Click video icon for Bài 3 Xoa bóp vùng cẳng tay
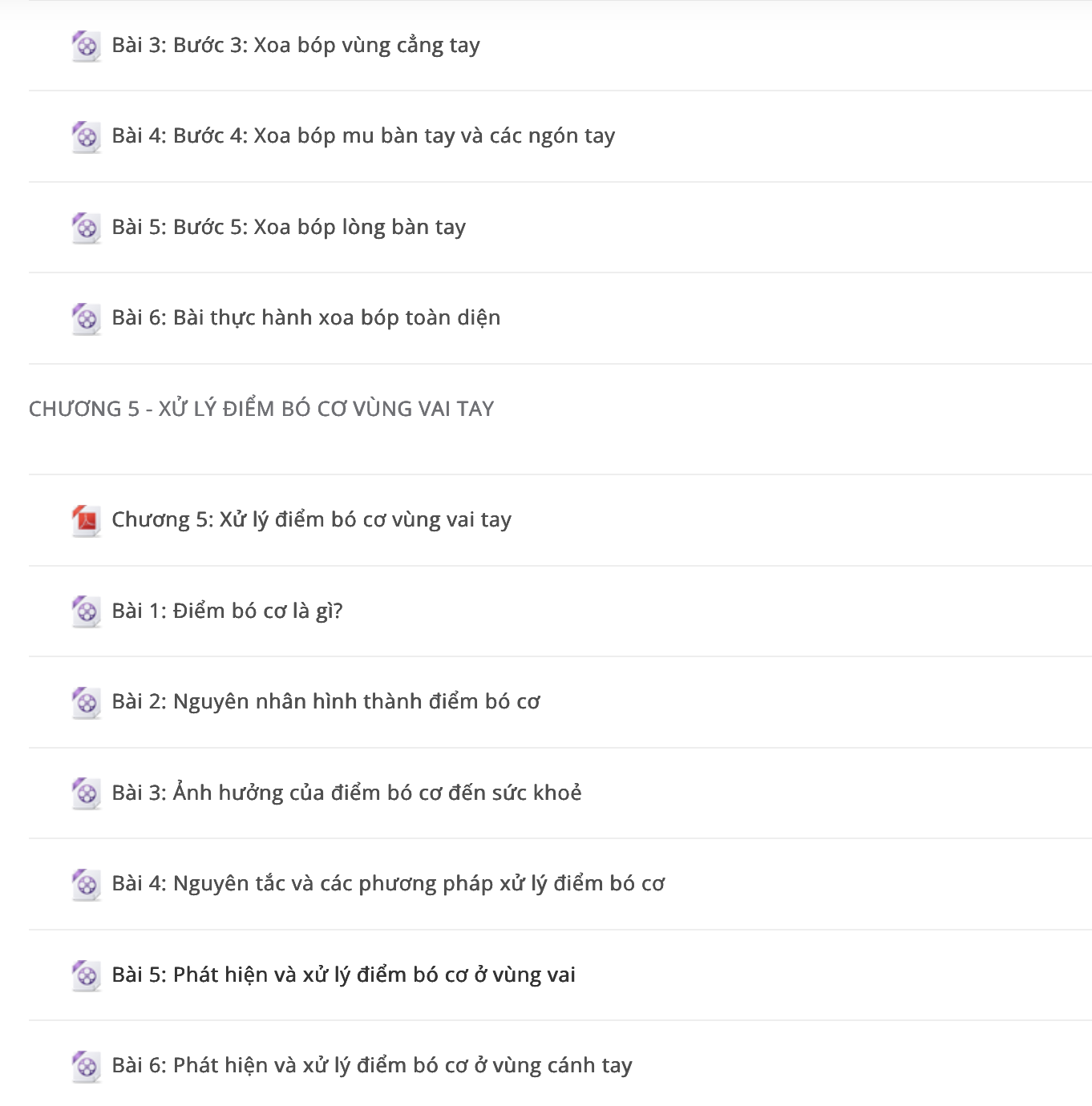This screenshot has width=1092, height=1106. coord(86,46)
